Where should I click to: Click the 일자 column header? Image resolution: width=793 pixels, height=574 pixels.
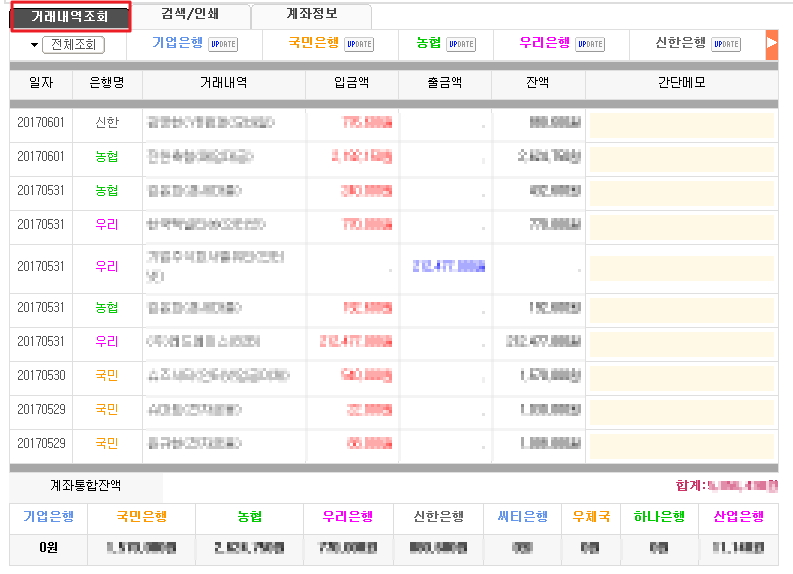[x=41, y=82]
